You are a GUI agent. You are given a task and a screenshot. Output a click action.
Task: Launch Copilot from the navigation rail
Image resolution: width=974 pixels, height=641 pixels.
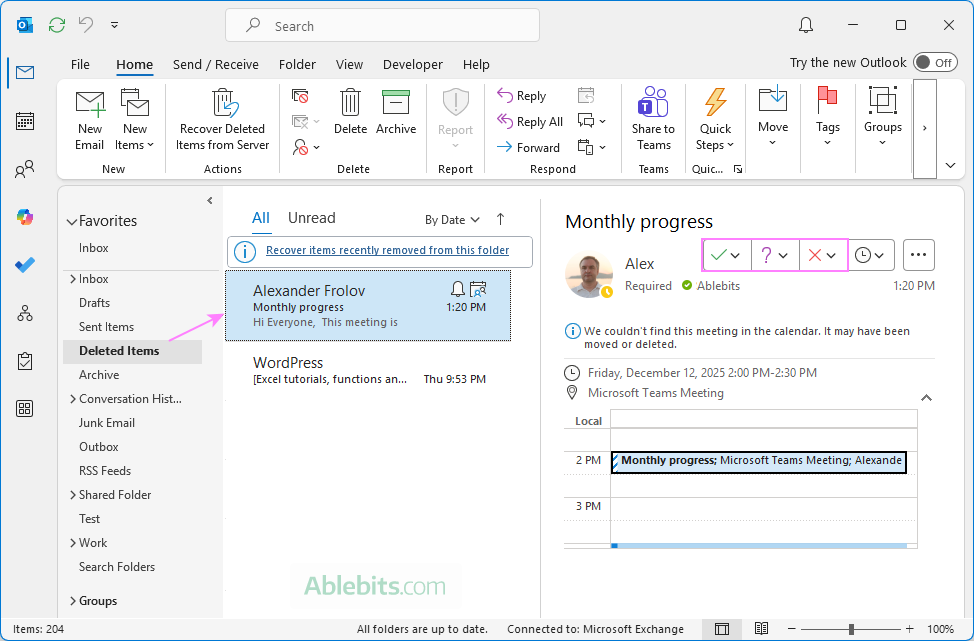coord(25,217)
